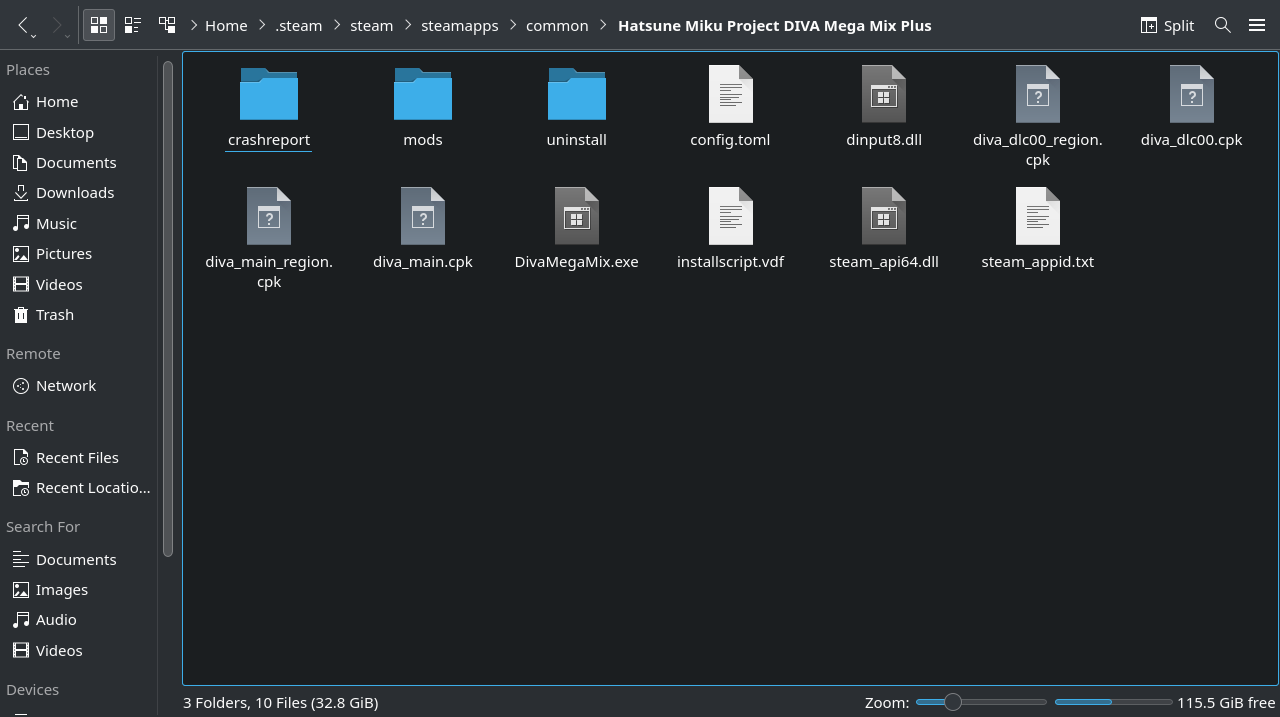The image size is (1280, 717).
Task: Switch to Compact view mode
Action: pos(132,25)
